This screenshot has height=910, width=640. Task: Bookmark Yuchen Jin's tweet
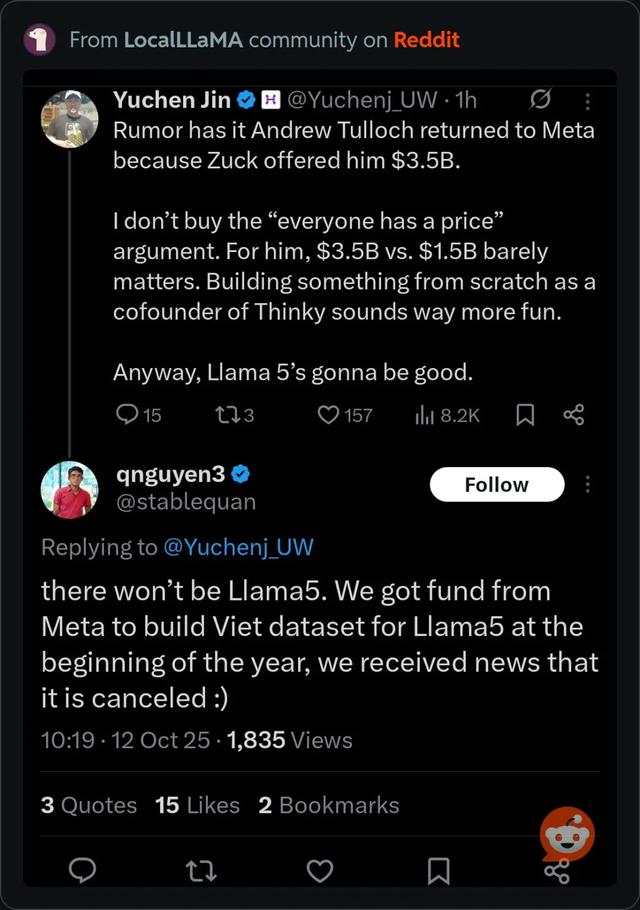(x=524, y=414)
